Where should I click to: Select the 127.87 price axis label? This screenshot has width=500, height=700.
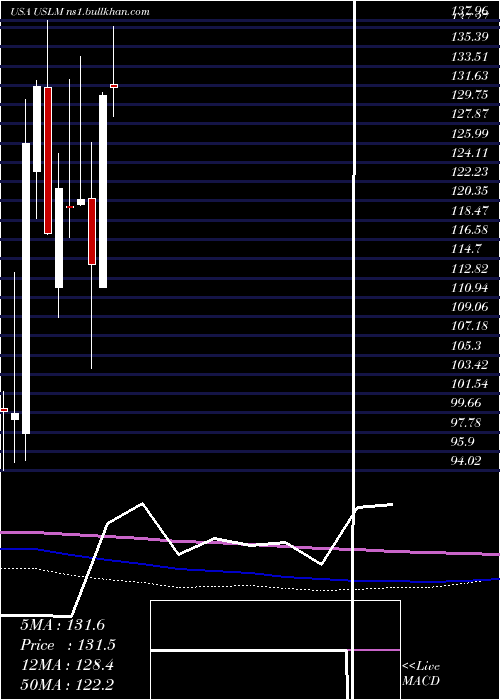[469, 114]
